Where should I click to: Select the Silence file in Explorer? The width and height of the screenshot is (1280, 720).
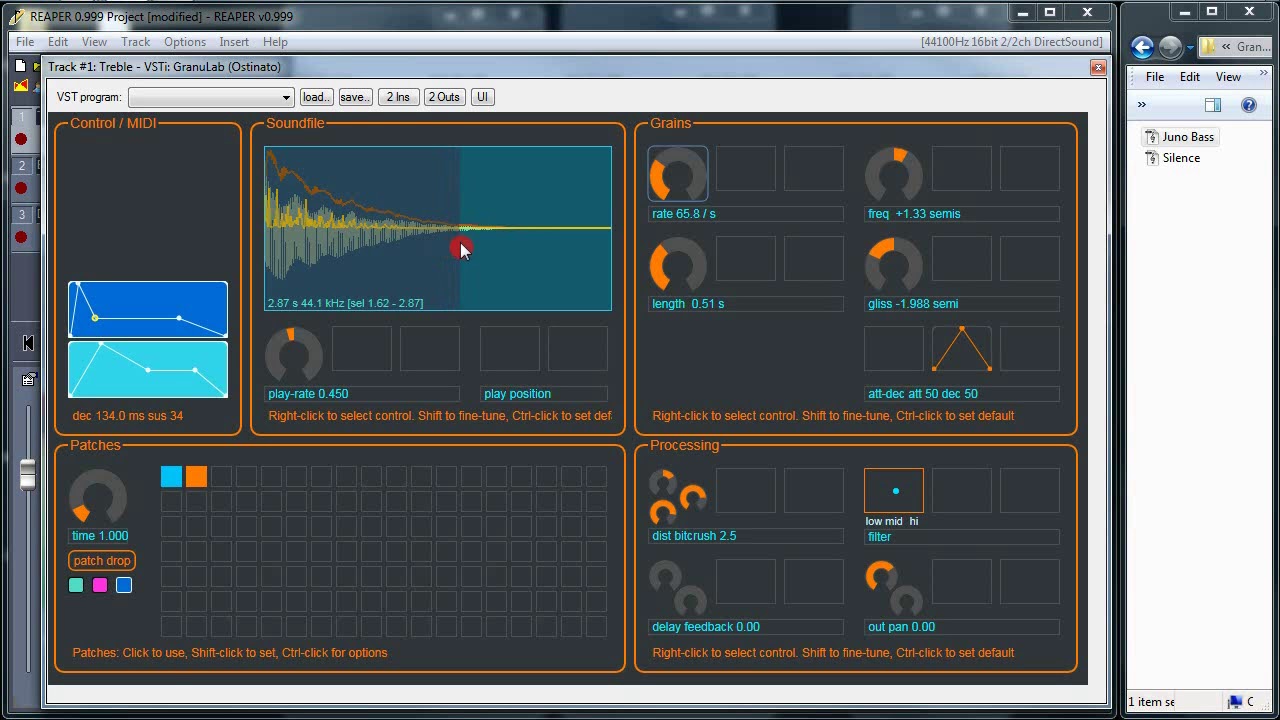coord(1173,158)
